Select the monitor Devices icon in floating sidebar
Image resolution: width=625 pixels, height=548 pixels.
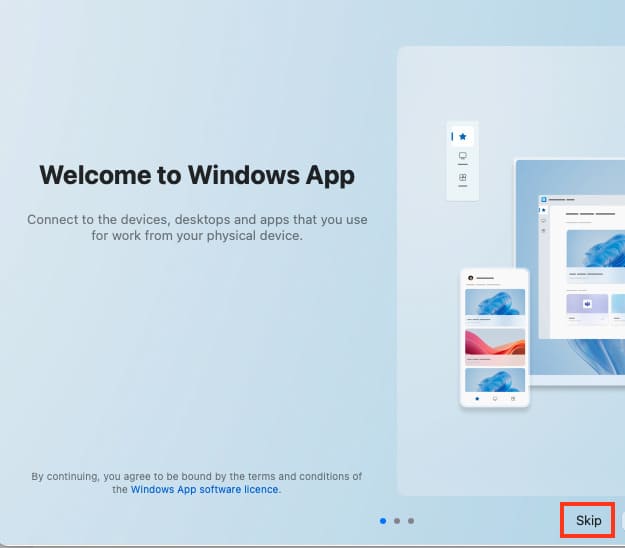click(x=462, y=157)
